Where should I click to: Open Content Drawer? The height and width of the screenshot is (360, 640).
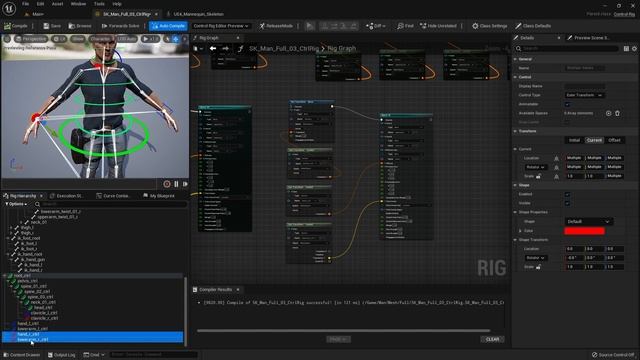coord(22,355)
